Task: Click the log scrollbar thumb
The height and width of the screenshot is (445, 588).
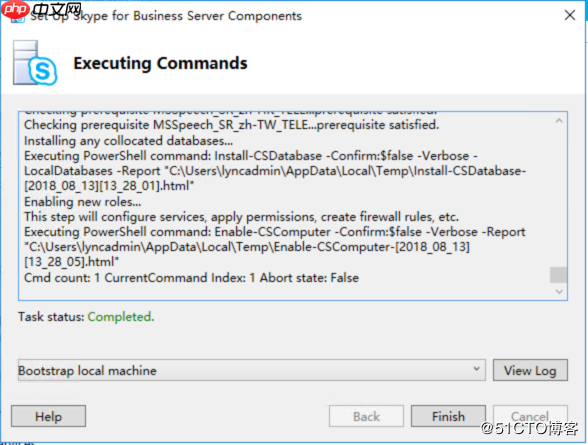Action: [x=558, y=275]
